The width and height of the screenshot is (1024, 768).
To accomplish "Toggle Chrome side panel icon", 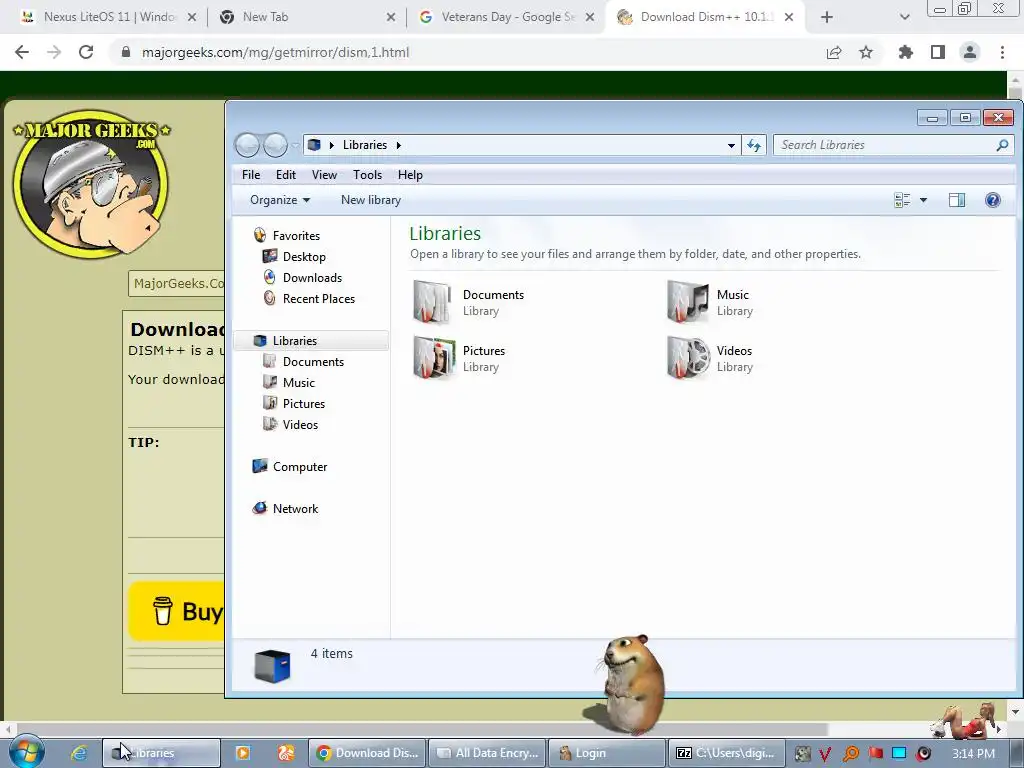I will click(938, 52).
